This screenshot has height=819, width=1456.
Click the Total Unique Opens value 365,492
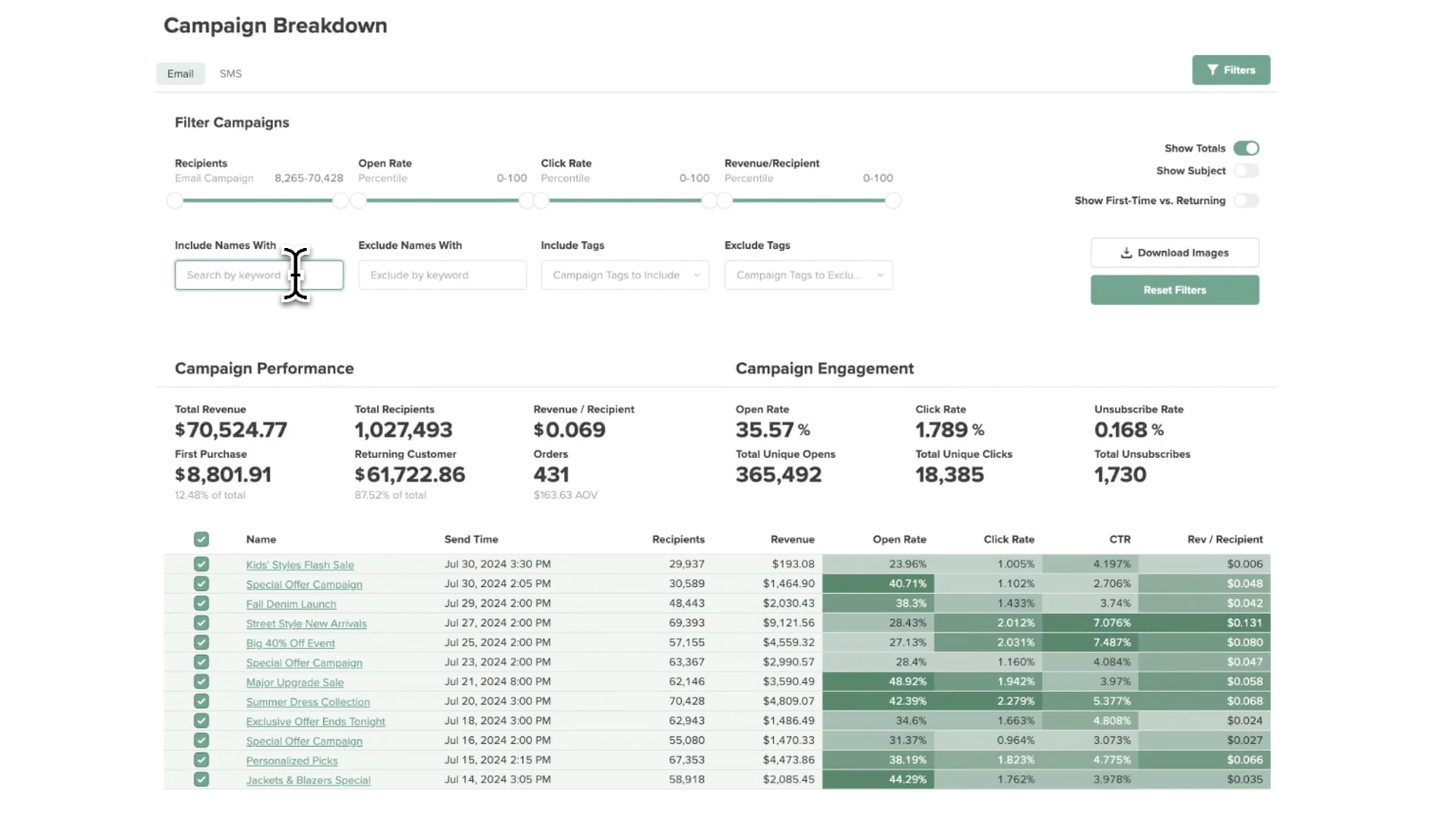(x=778, y=475)
